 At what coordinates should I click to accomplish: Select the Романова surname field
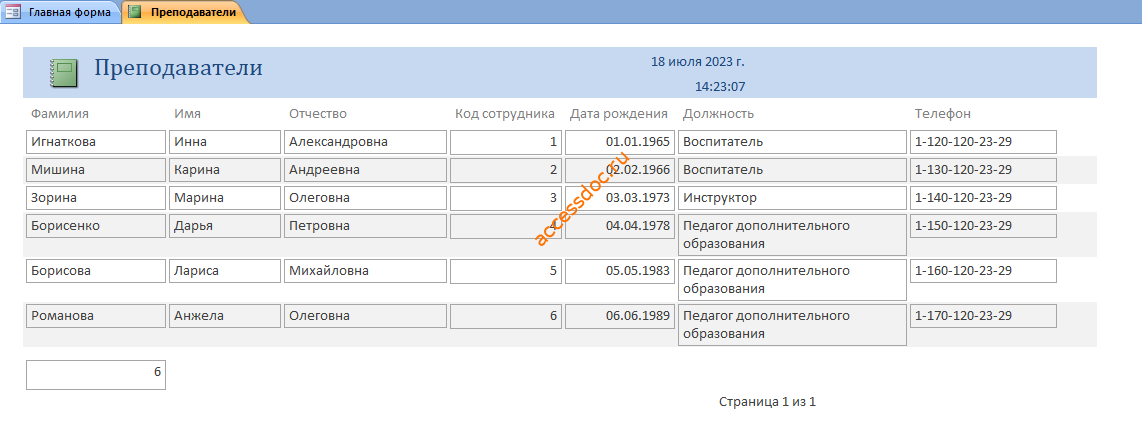click(96, 316)
